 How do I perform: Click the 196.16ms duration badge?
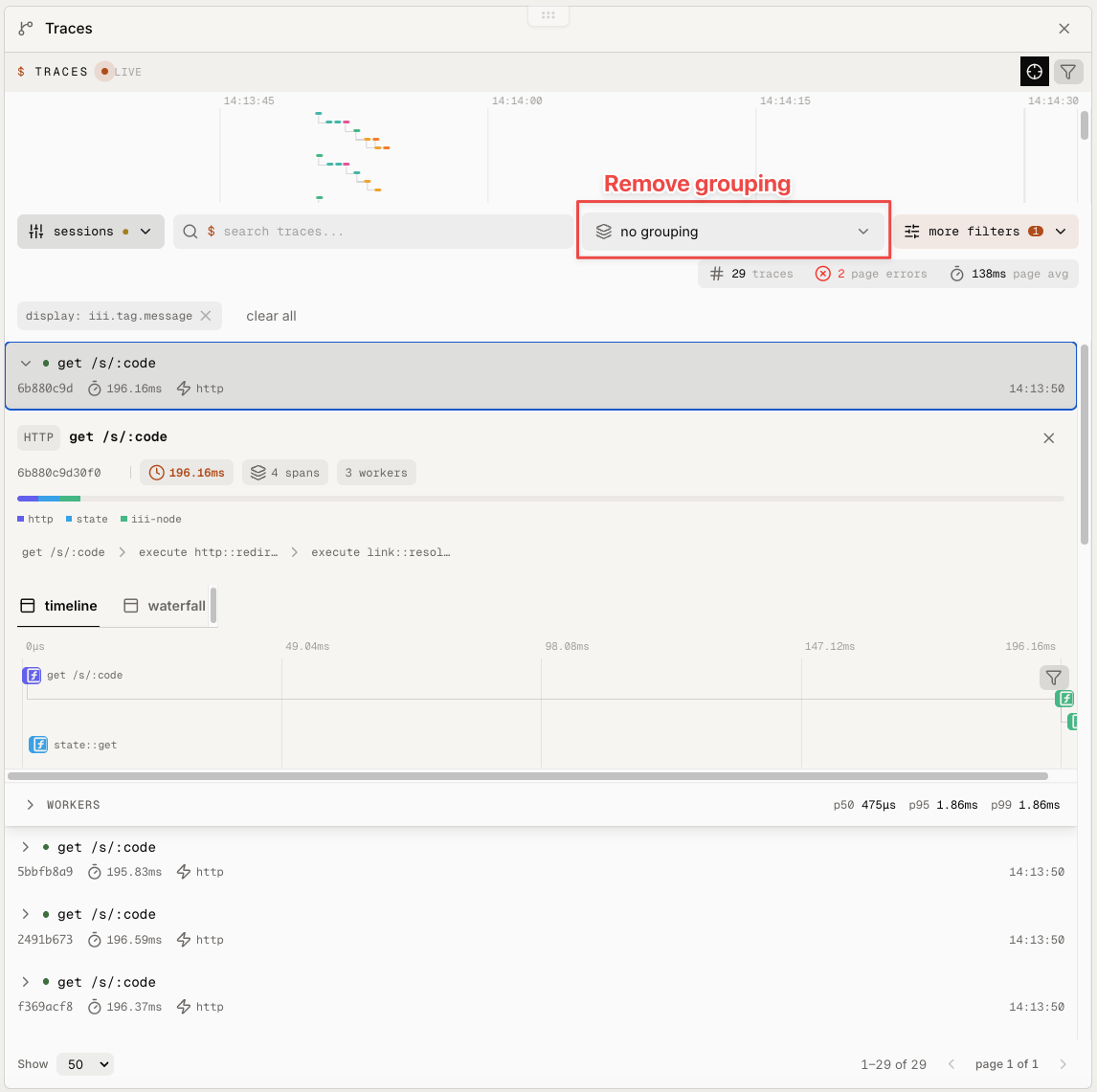(x=187, y=473)
